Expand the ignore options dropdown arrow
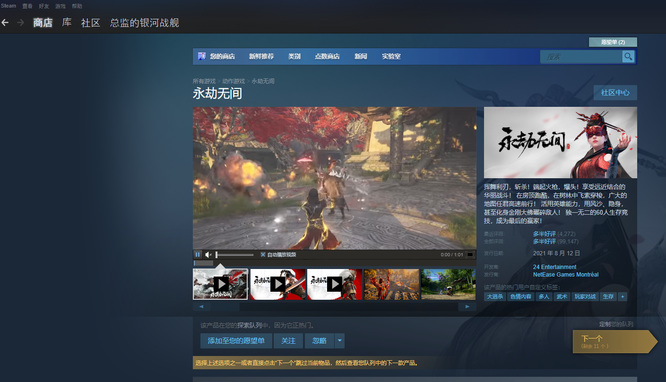This screenshot has height=382, width=666. [340, 341]
